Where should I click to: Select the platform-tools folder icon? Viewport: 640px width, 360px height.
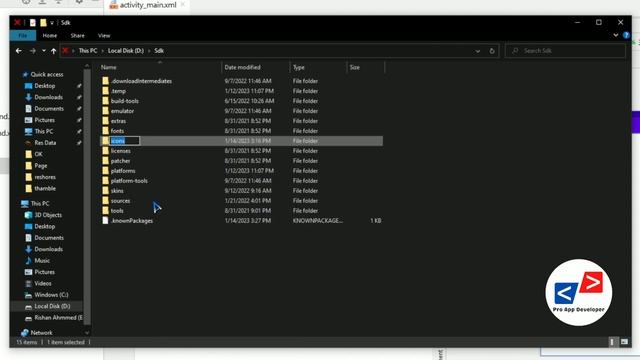105,181
